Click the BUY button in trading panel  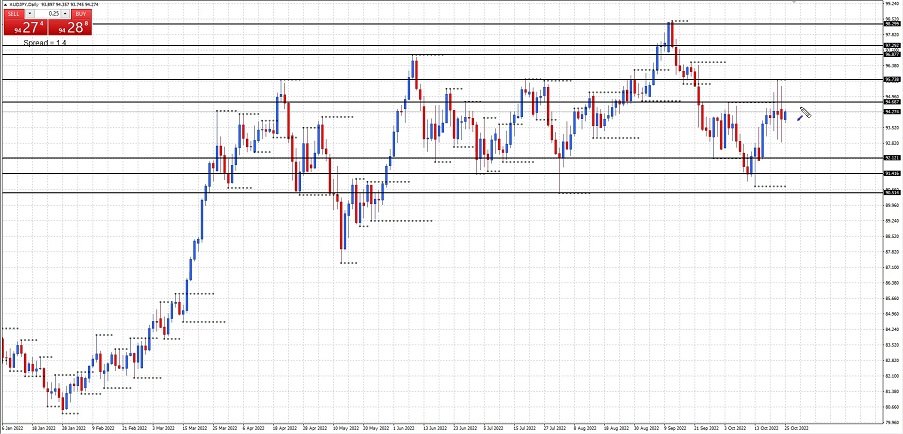coord(79,13)
